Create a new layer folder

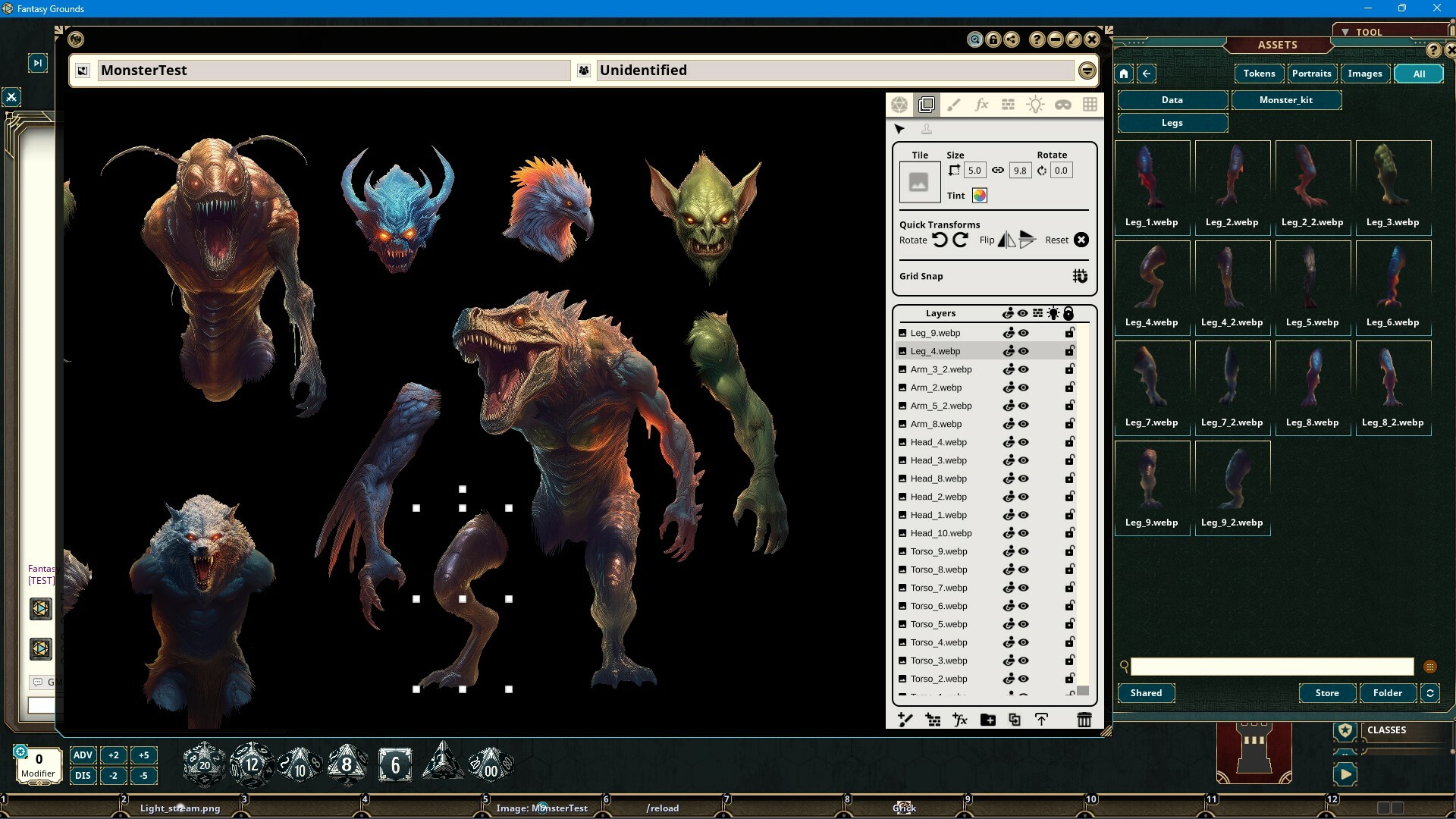coord(987,720)
